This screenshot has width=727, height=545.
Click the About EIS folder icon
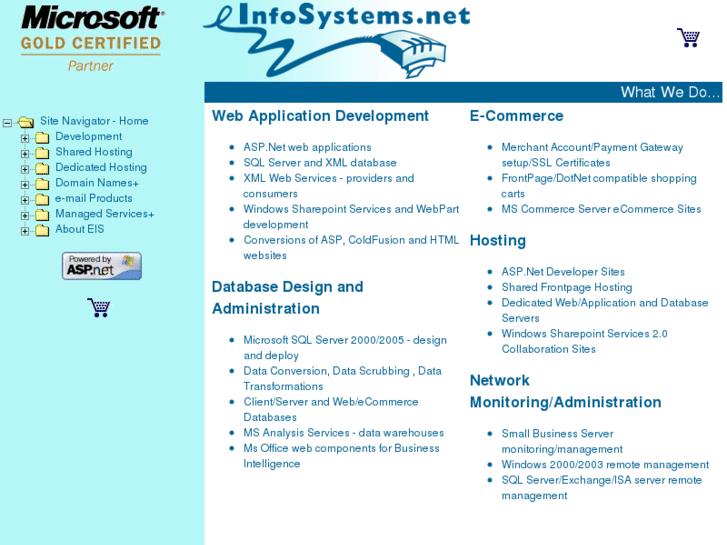pos(42,230)
